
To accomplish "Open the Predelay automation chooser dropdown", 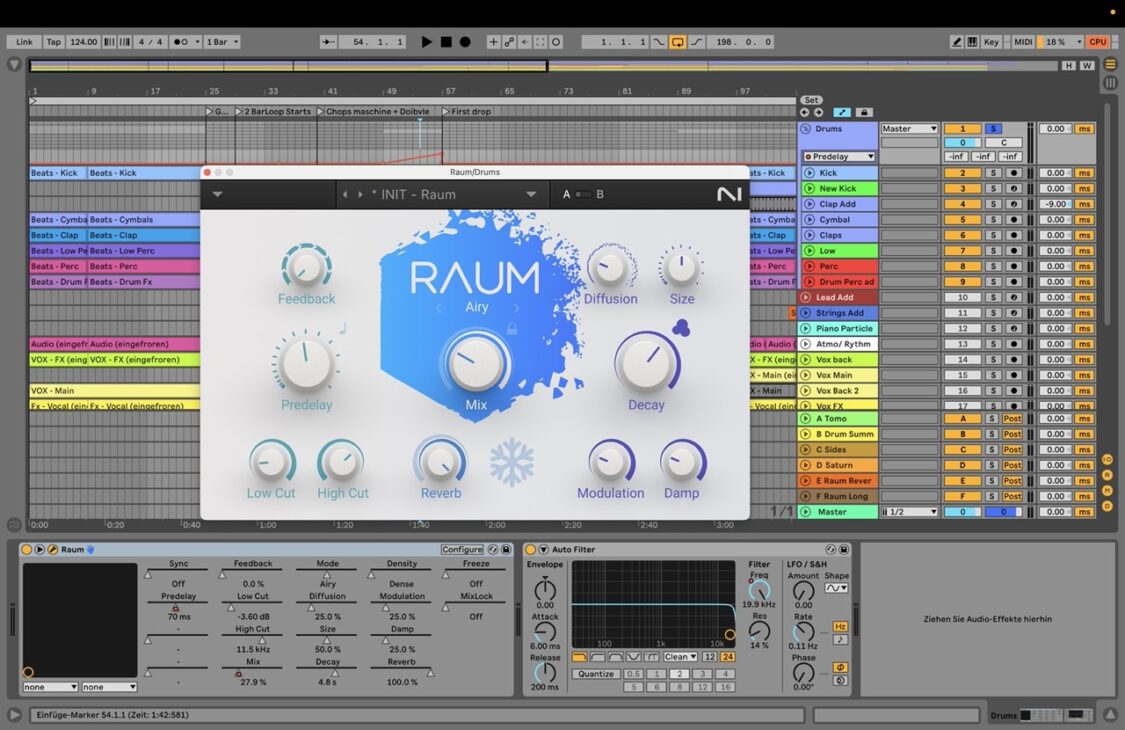I will tap(839, 156).
